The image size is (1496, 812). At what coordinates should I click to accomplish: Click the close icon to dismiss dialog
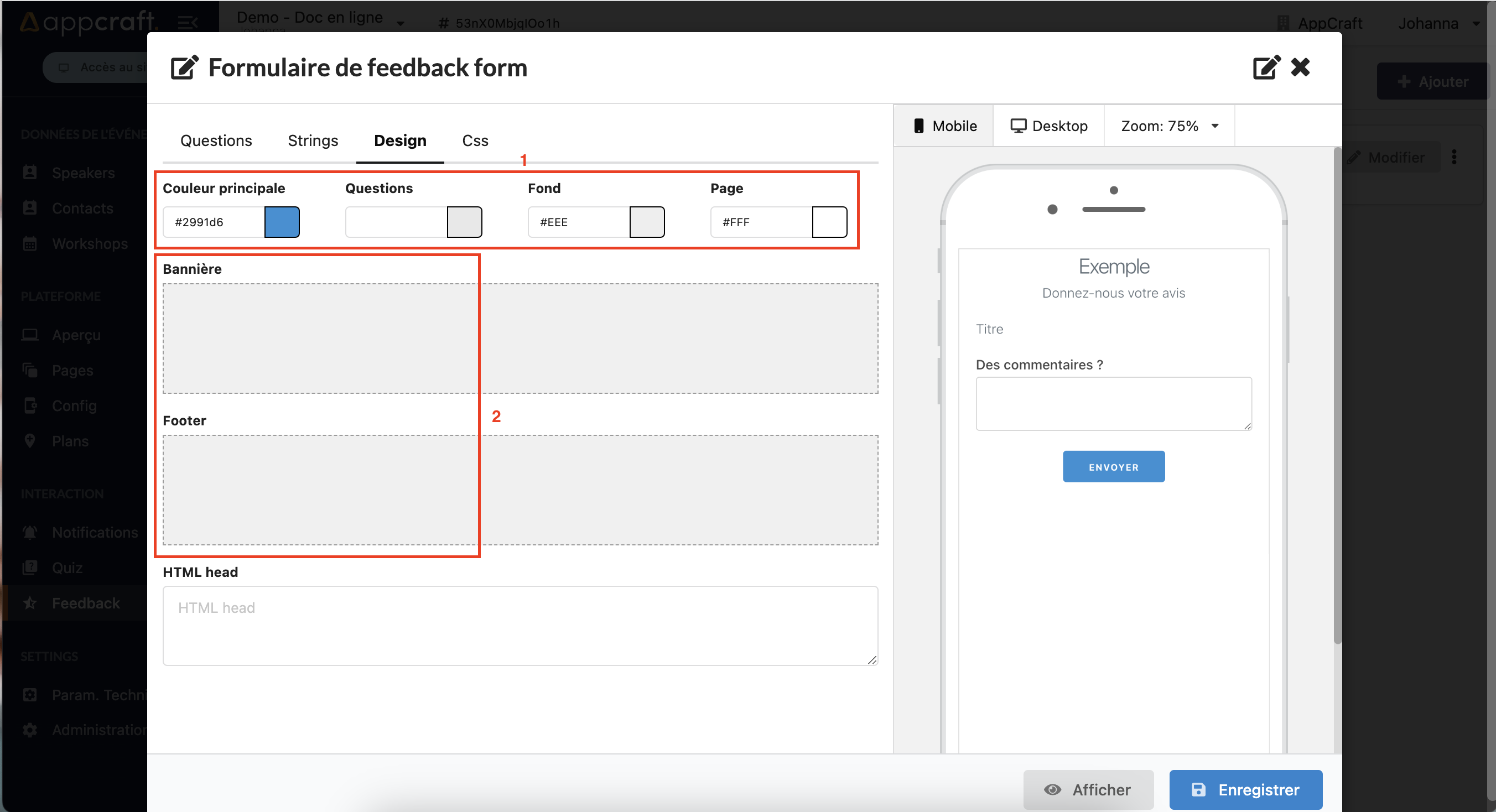coord(1303,68)
